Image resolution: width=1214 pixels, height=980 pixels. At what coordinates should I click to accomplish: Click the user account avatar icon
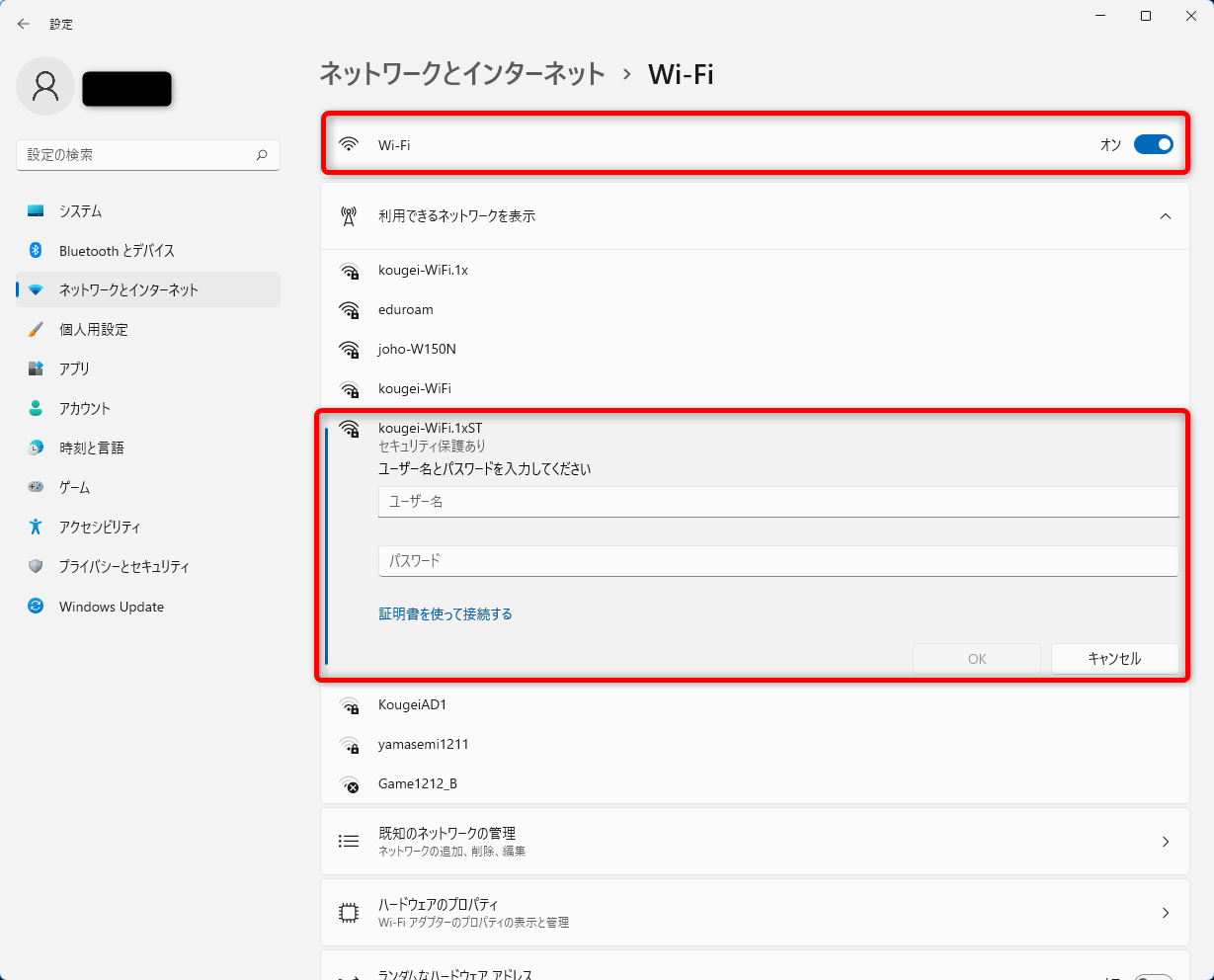coord(45,87)
